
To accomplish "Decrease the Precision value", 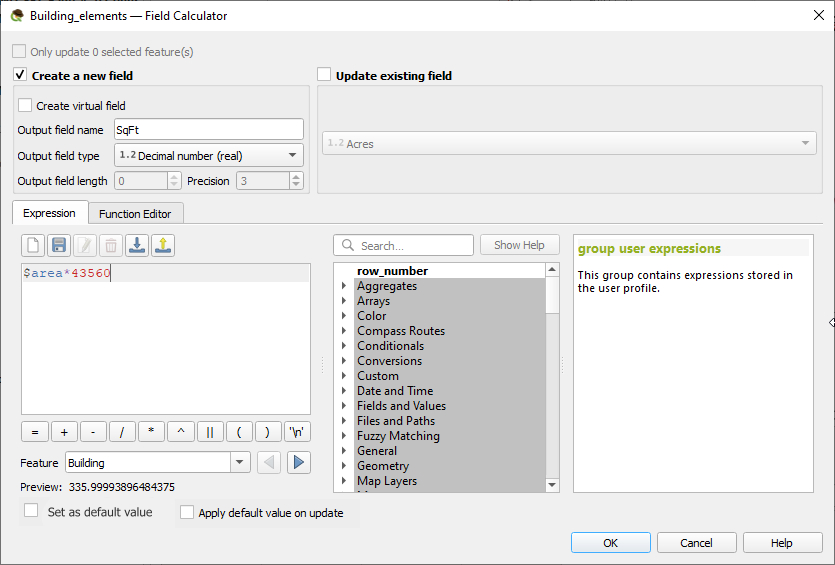I will [297, 185].
